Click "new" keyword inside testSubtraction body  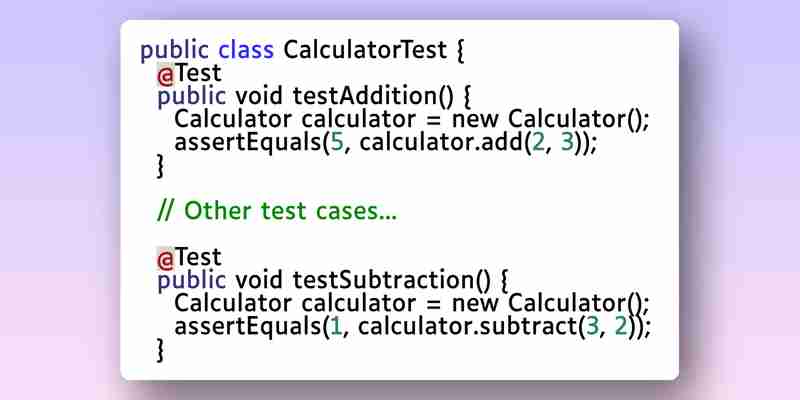pyautogui.click(x=475, y=304)
